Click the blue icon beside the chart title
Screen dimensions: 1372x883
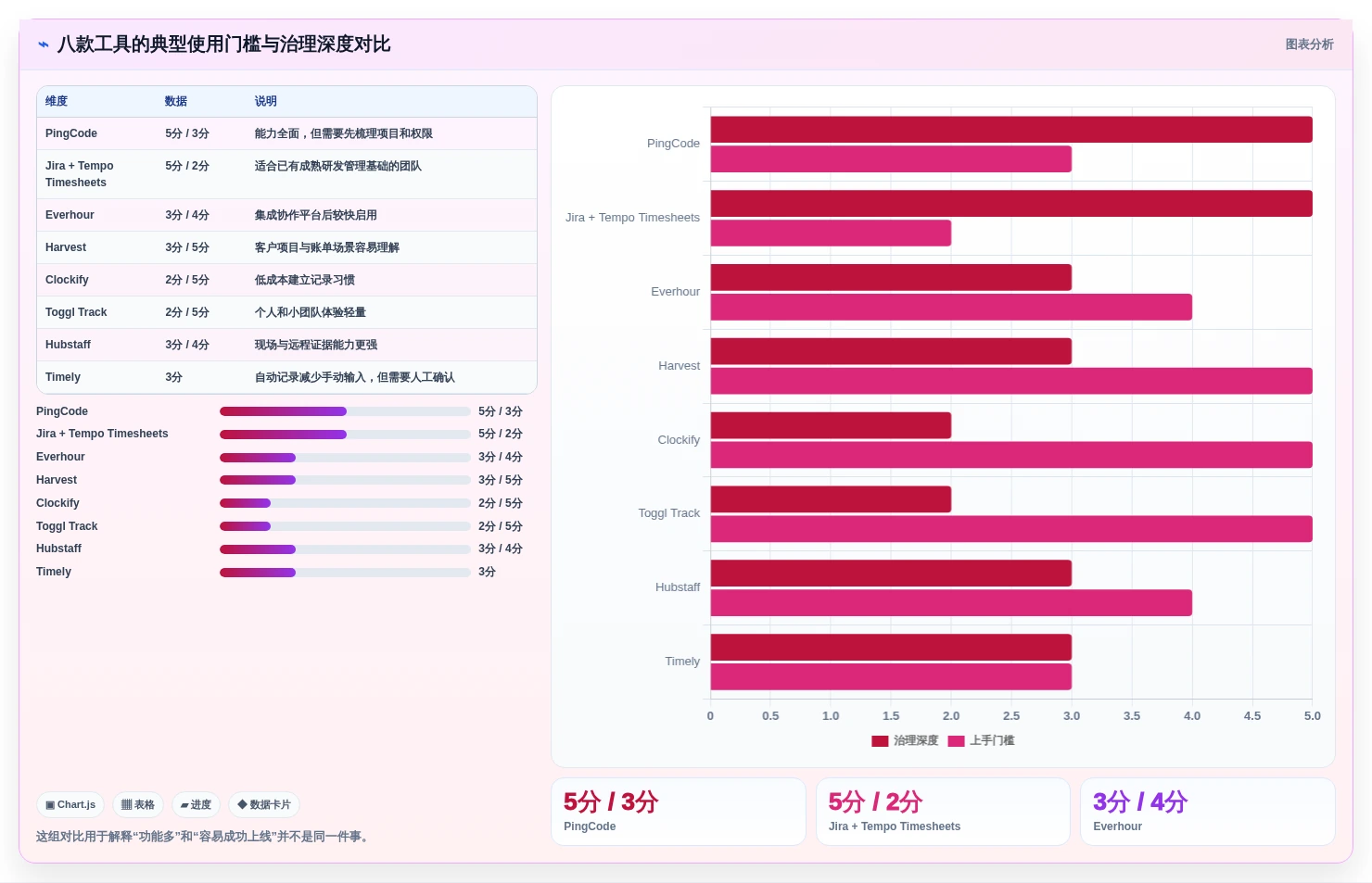click(44, 44)
